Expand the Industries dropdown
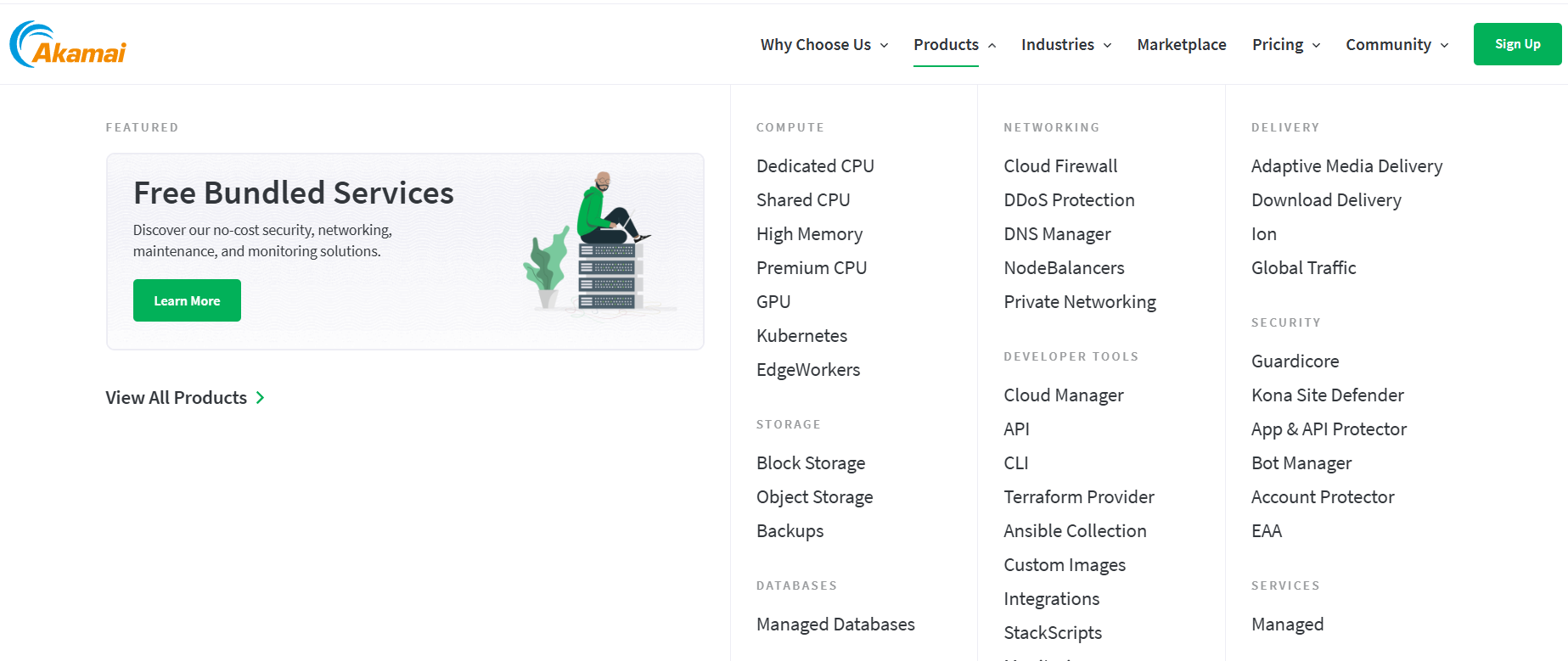 point(1065,45)
